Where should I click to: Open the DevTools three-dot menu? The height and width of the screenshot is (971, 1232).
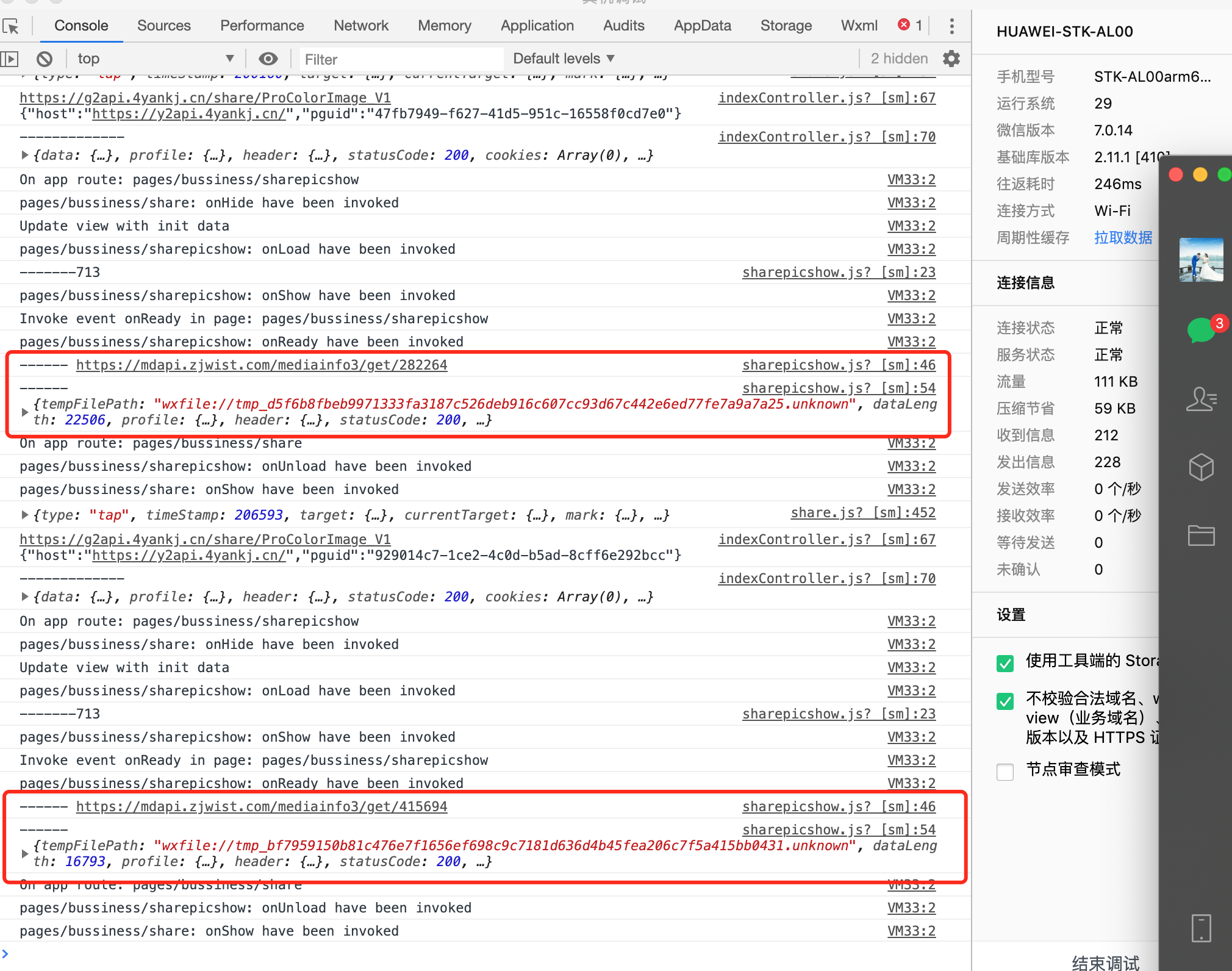pyautogui.click(x=951, y=26)
